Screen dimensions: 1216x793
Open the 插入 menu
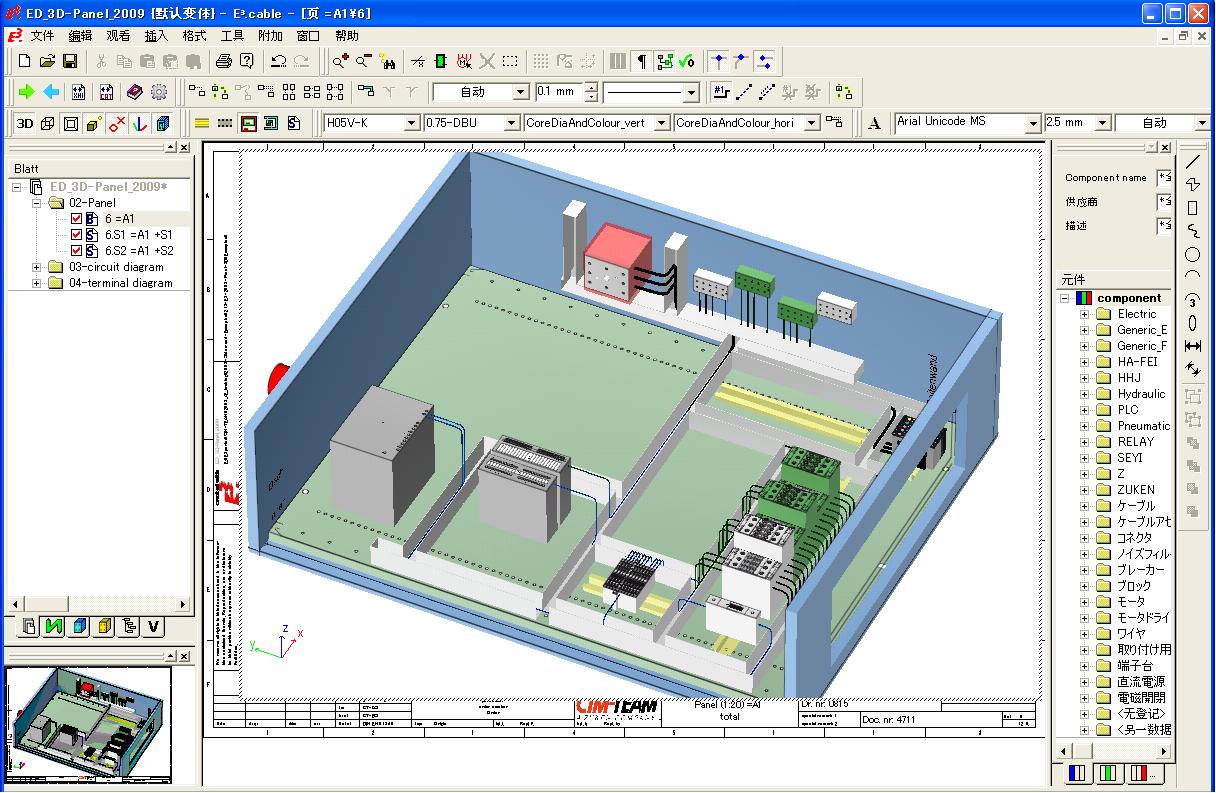[156, 35]
